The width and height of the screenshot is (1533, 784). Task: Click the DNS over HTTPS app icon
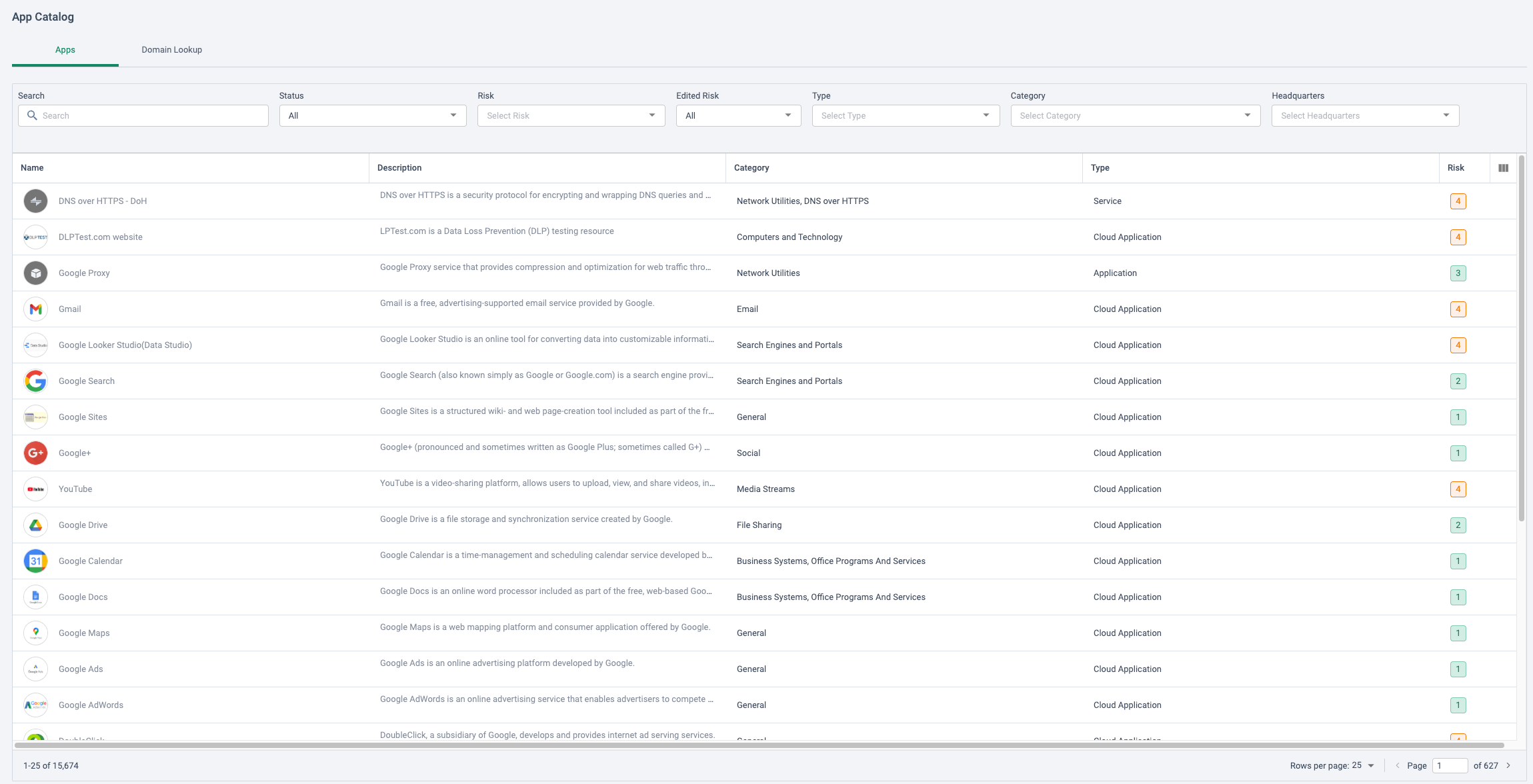[35, 201]
